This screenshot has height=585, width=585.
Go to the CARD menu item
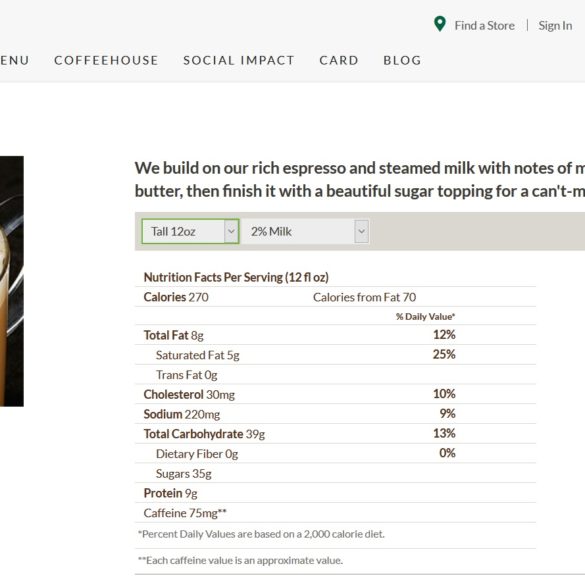[339, 60]
